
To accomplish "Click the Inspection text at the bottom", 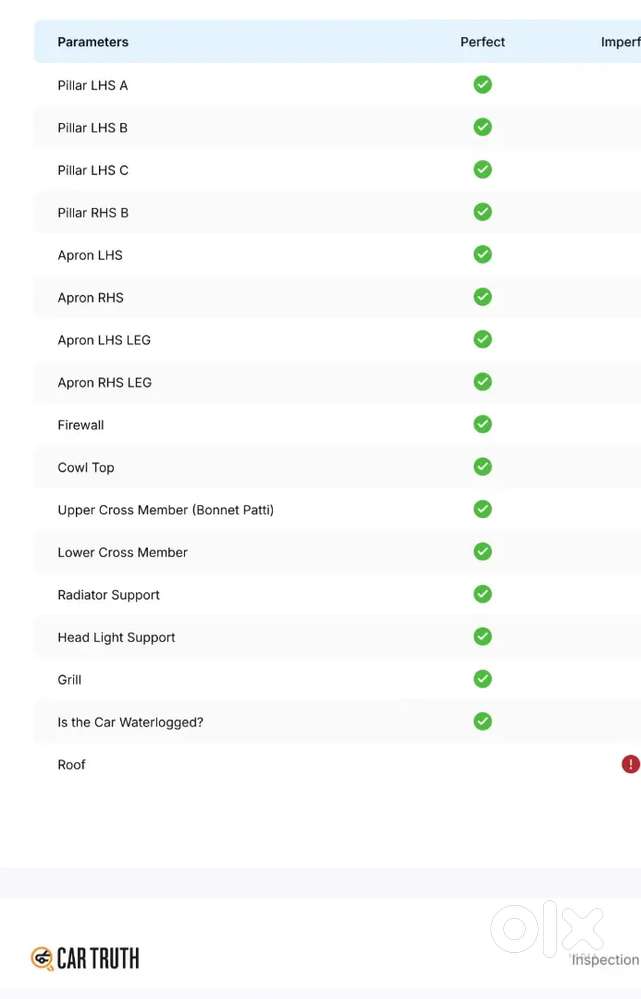I will click(x=605, y=959).
